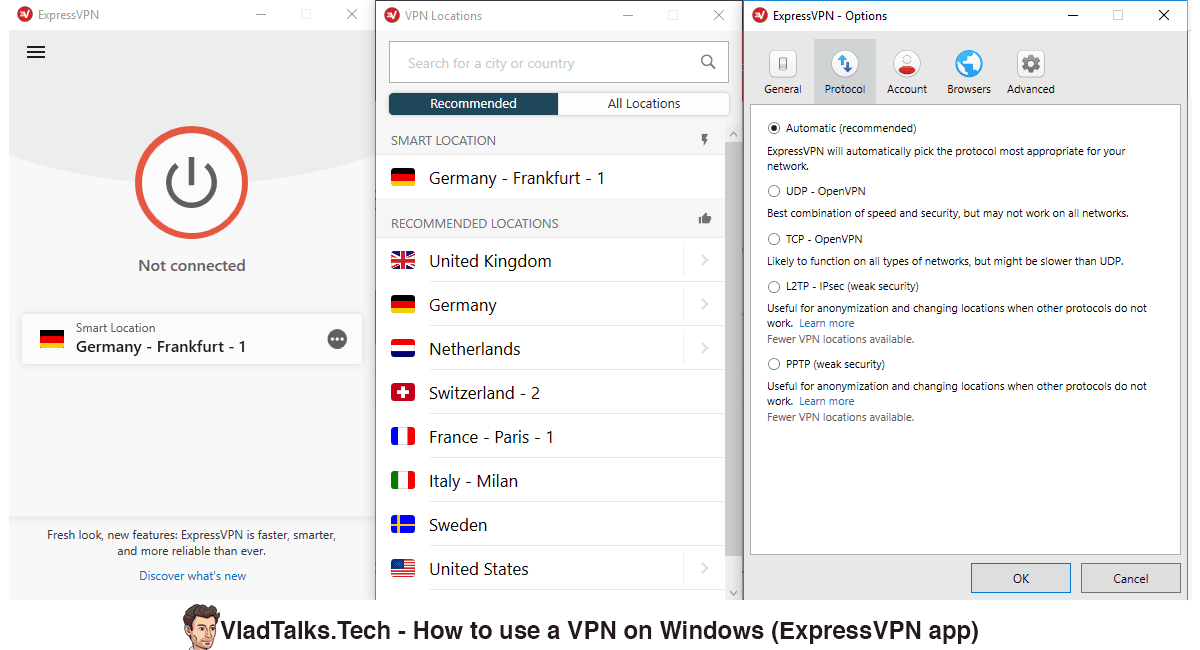
Task: Open the Advanced options tab
Action: (1031, 72)
